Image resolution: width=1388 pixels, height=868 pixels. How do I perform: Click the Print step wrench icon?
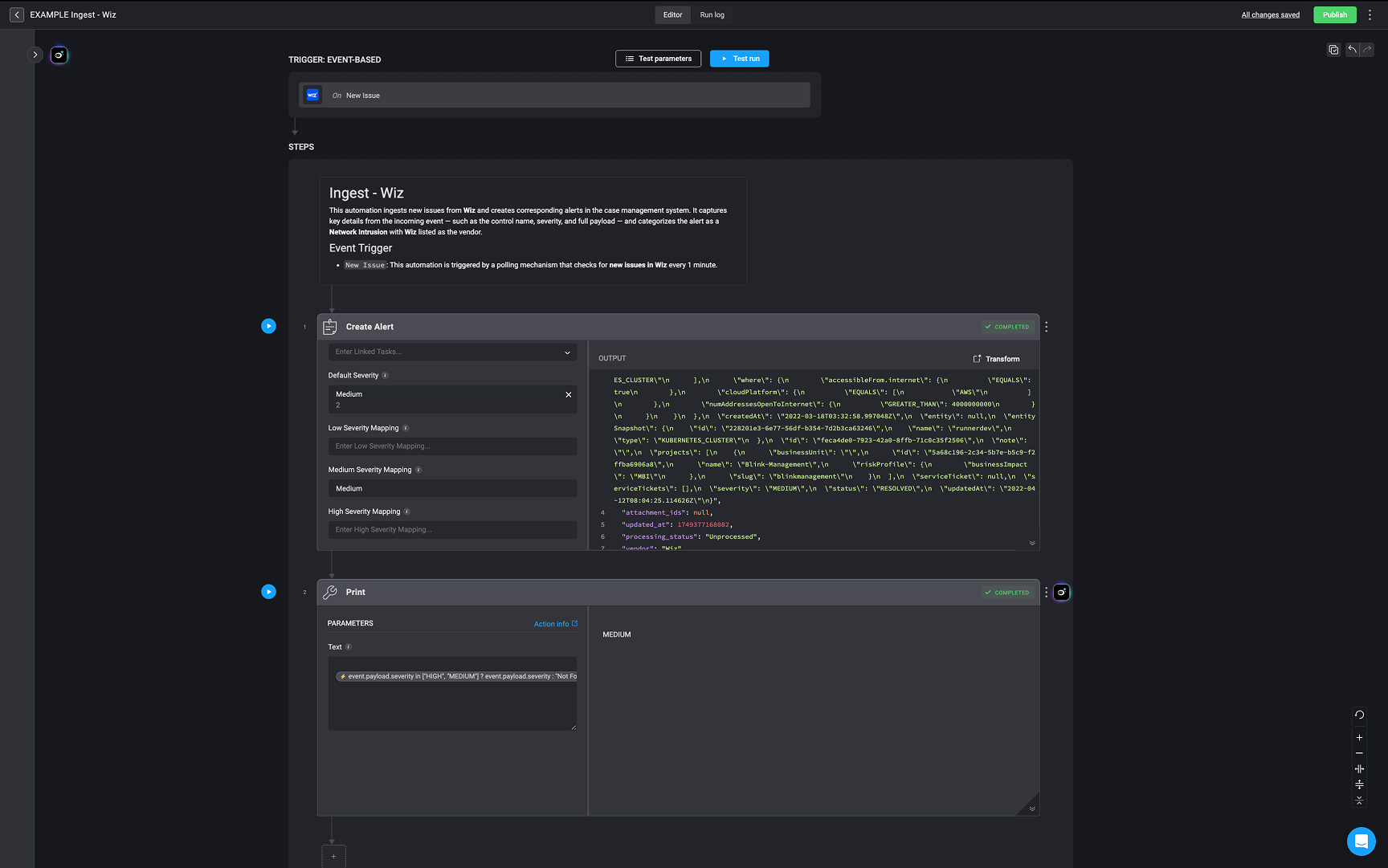(330, 592)
